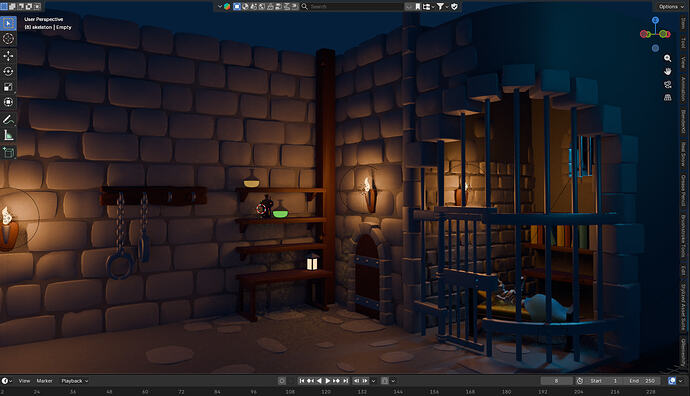Click the bookmark icon beside the search field
Viewport: 690px width, 396px height.
[418, 7]
